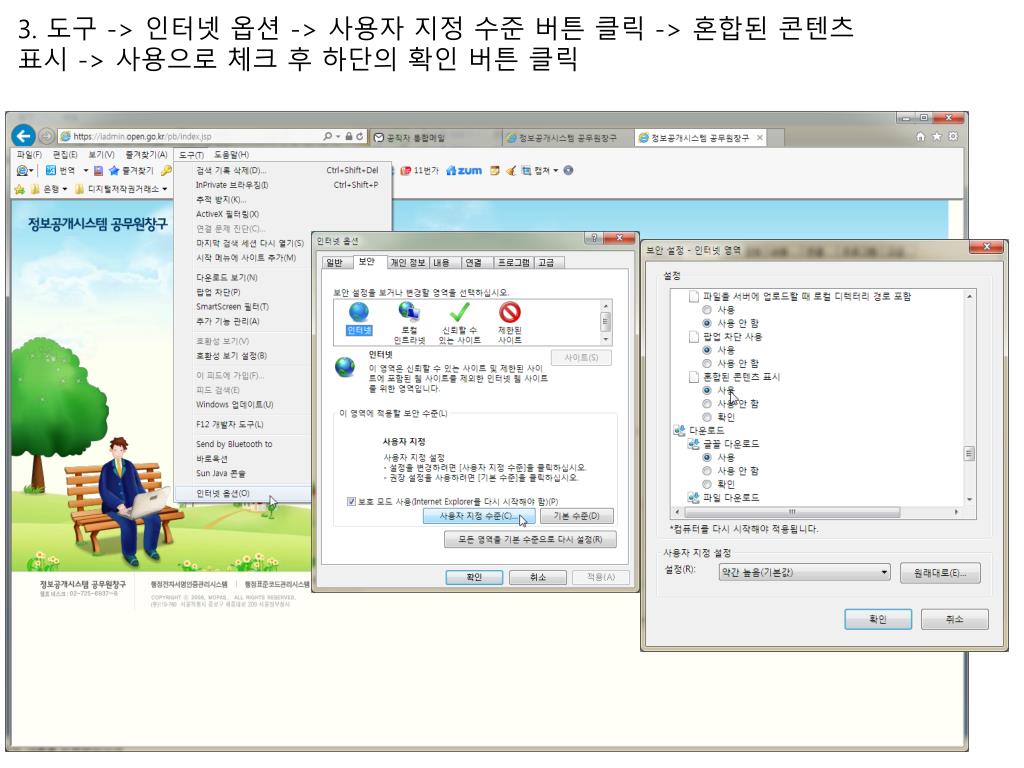The width and height of the screenshot is (1024, 768).
Task: Click the 11번가 toolbar shortcut
Action: (x=420, y=170)
